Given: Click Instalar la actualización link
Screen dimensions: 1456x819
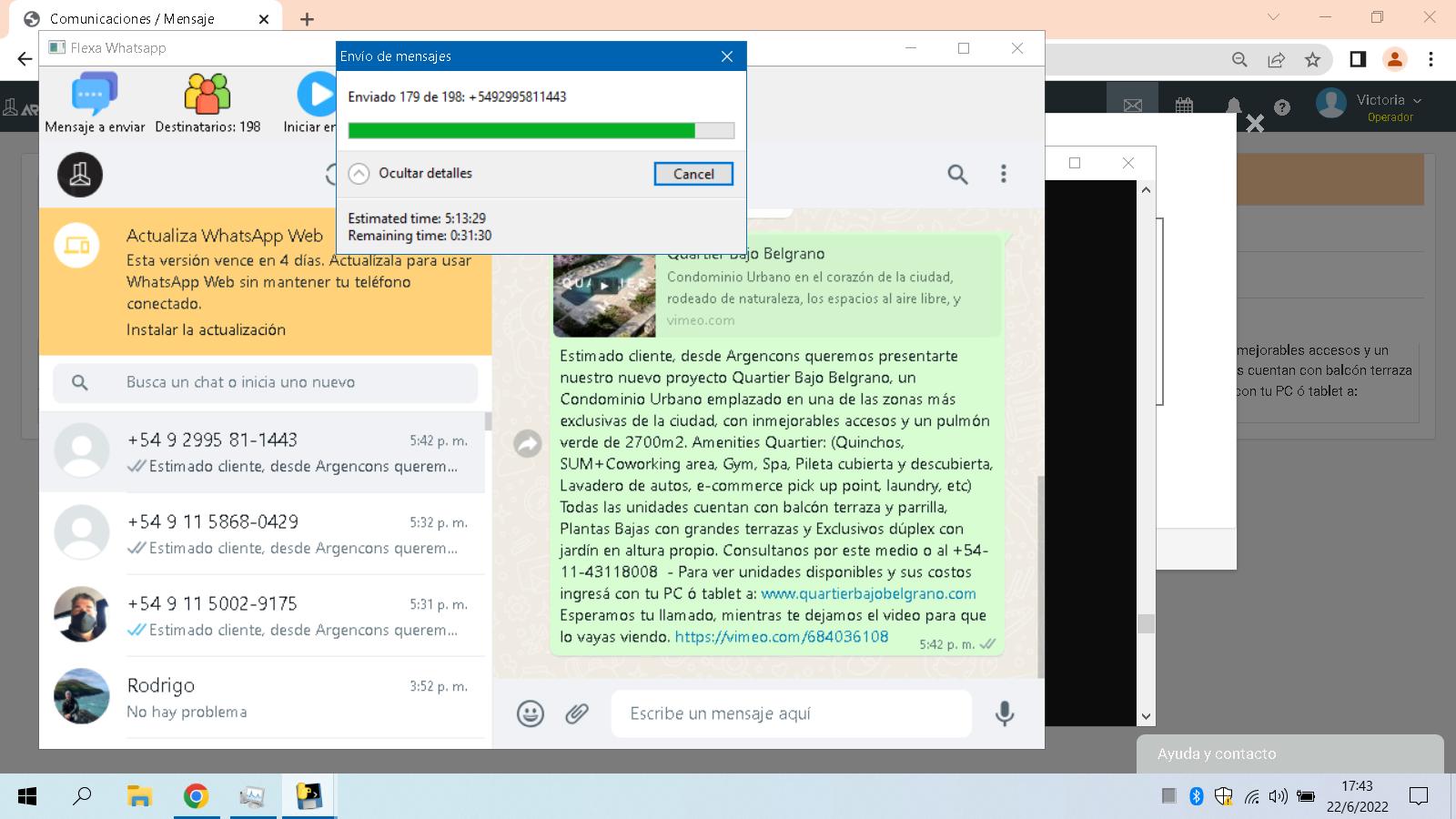Looking at the screenshot, I should pyautogui.click(x=206, y=329).
